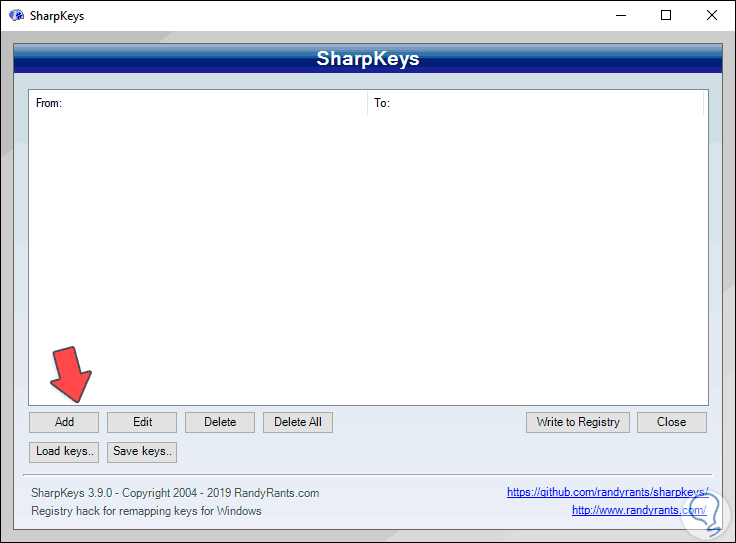The width and height of the screenshot is (736, 543).
Task: Click Write to Registry
Action: [578, 422]
